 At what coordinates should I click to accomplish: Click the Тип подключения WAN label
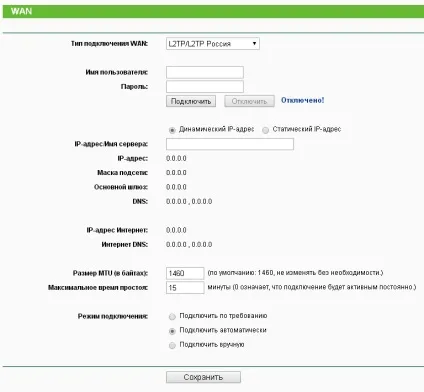pos(109,44)
